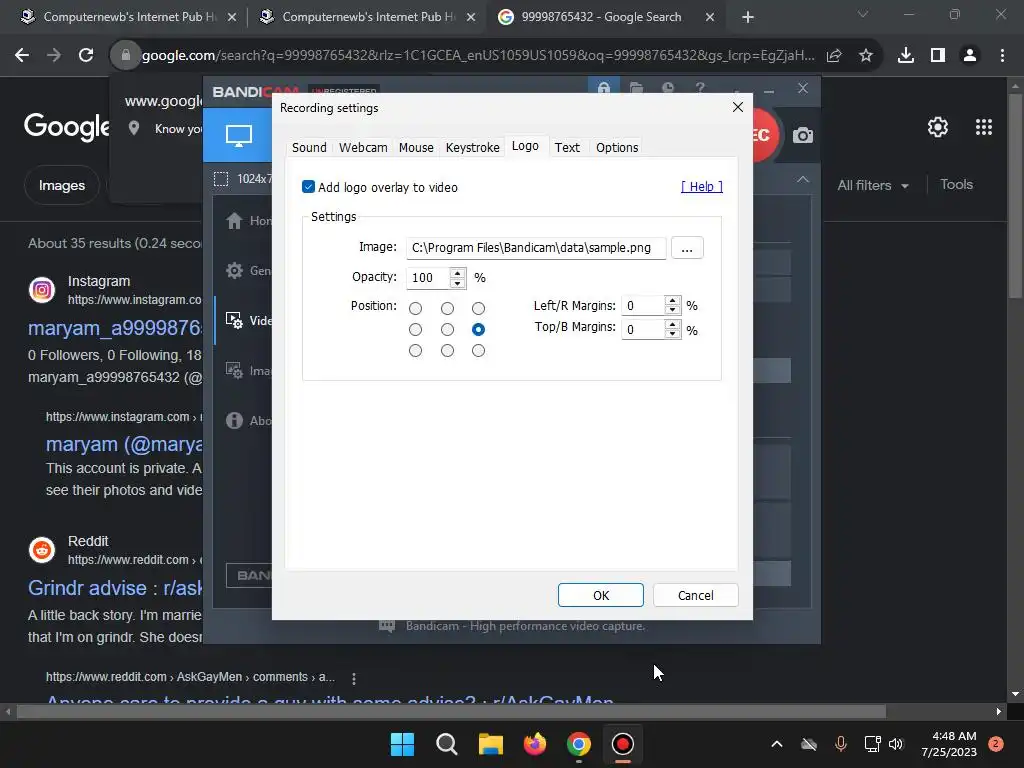This screenshot has width=1024, height=768.
Task: Open Chrome three-dot menu
Action: pos(1002,56)
